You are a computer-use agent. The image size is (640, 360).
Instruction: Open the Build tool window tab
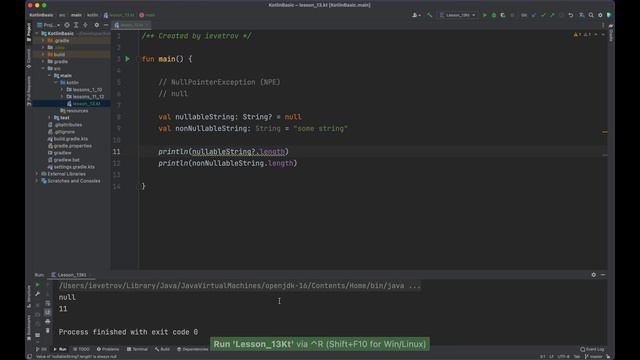click(x=162, y=349)
